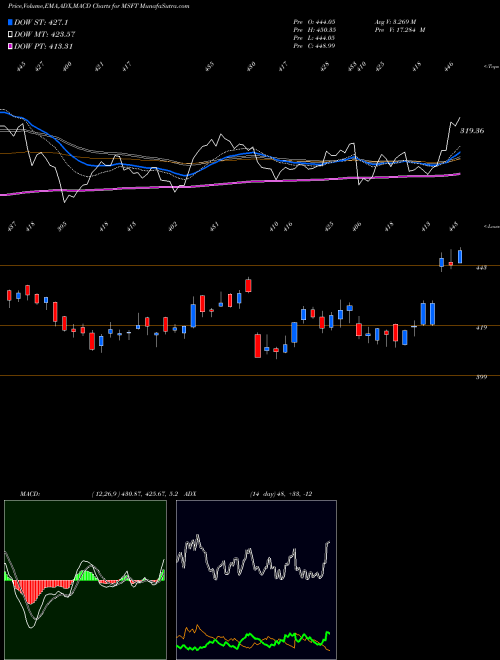Click the 319.36 value beside the line chart
Image resolution: width=500 pixels, height=660 pixels.
point(472,131)
